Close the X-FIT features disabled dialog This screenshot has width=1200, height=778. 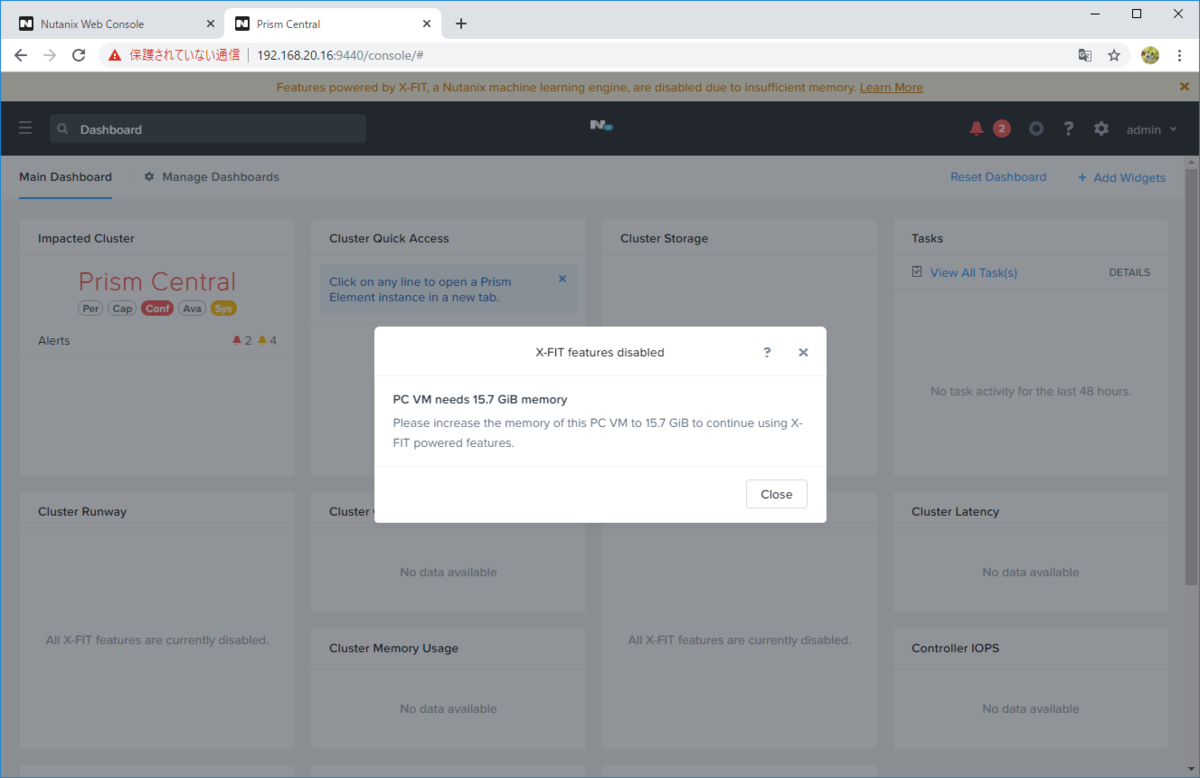point(776,494)
